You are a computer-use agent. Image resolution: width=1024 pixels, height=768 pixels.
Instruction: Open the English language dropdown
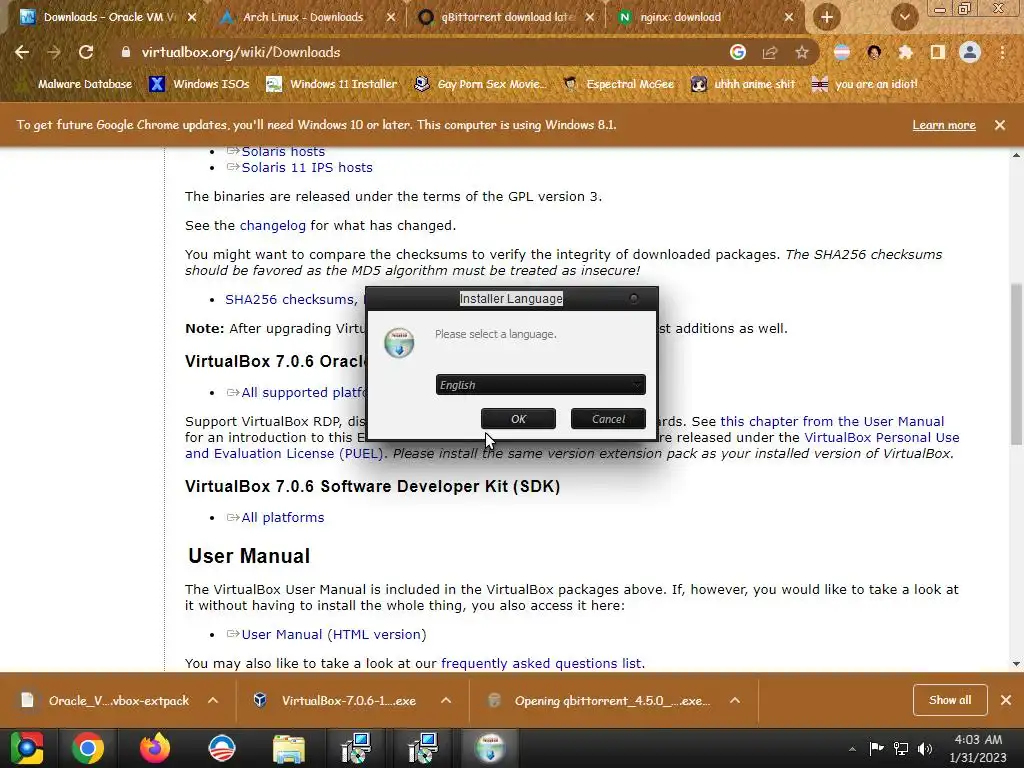point(540,385)
